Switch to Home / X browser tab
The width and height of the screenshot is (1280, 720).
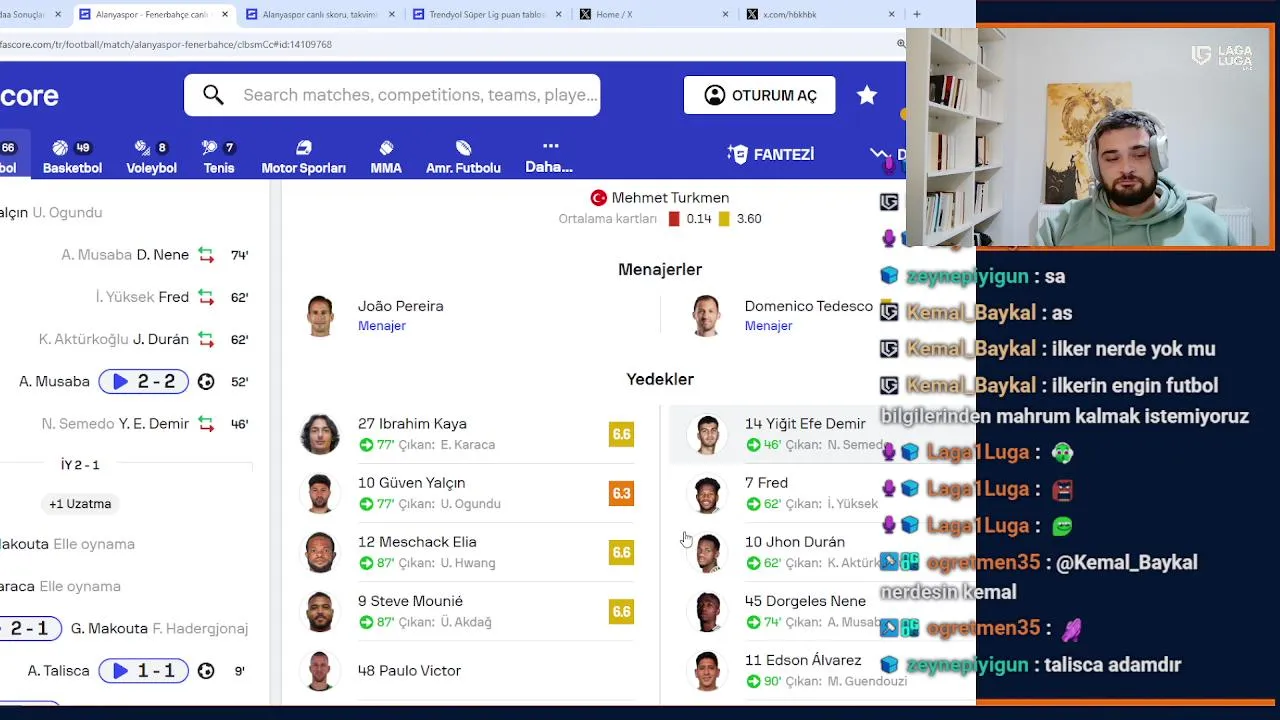pos(652,14)
